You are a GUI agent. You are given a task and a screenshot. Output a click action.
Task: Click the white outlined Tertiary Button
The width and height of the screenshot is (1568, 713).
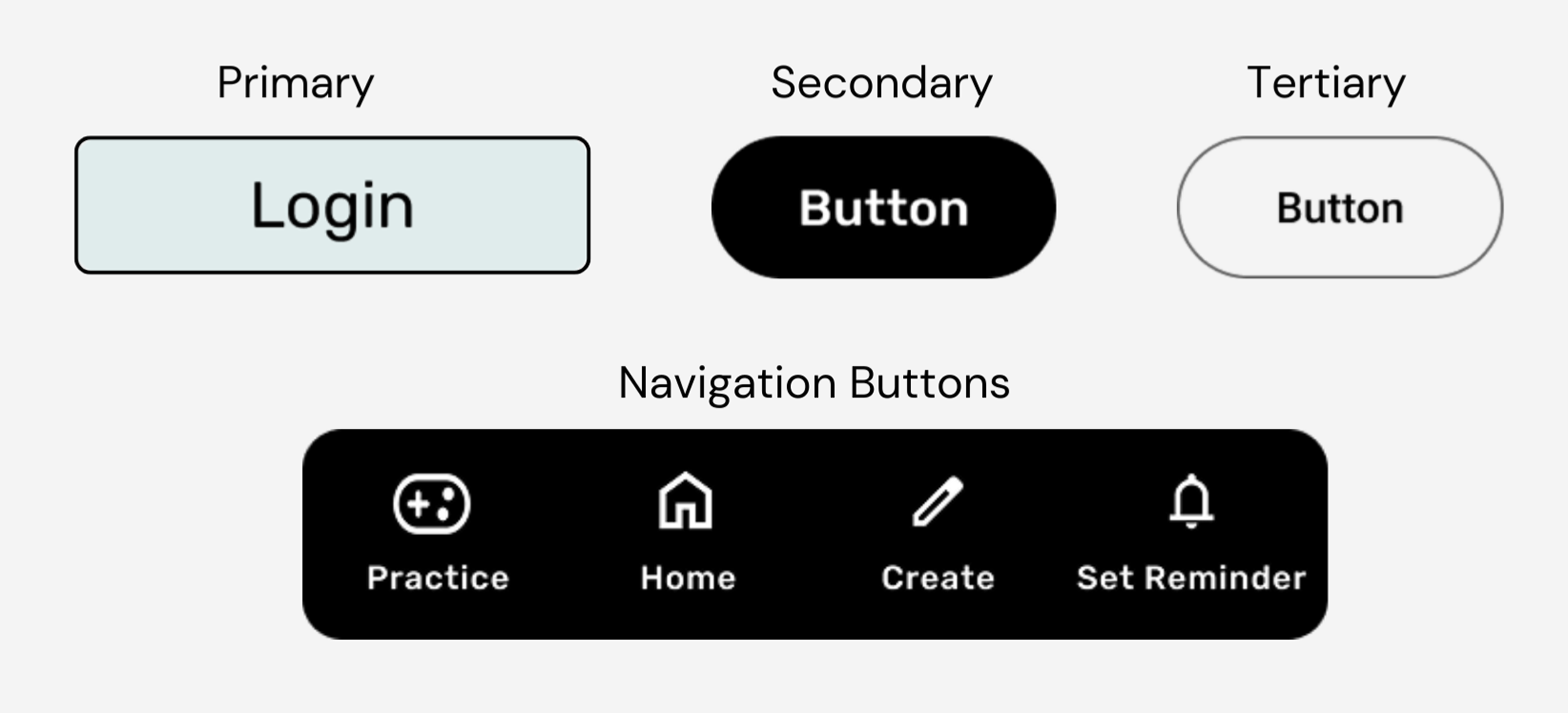[1340, 207]
